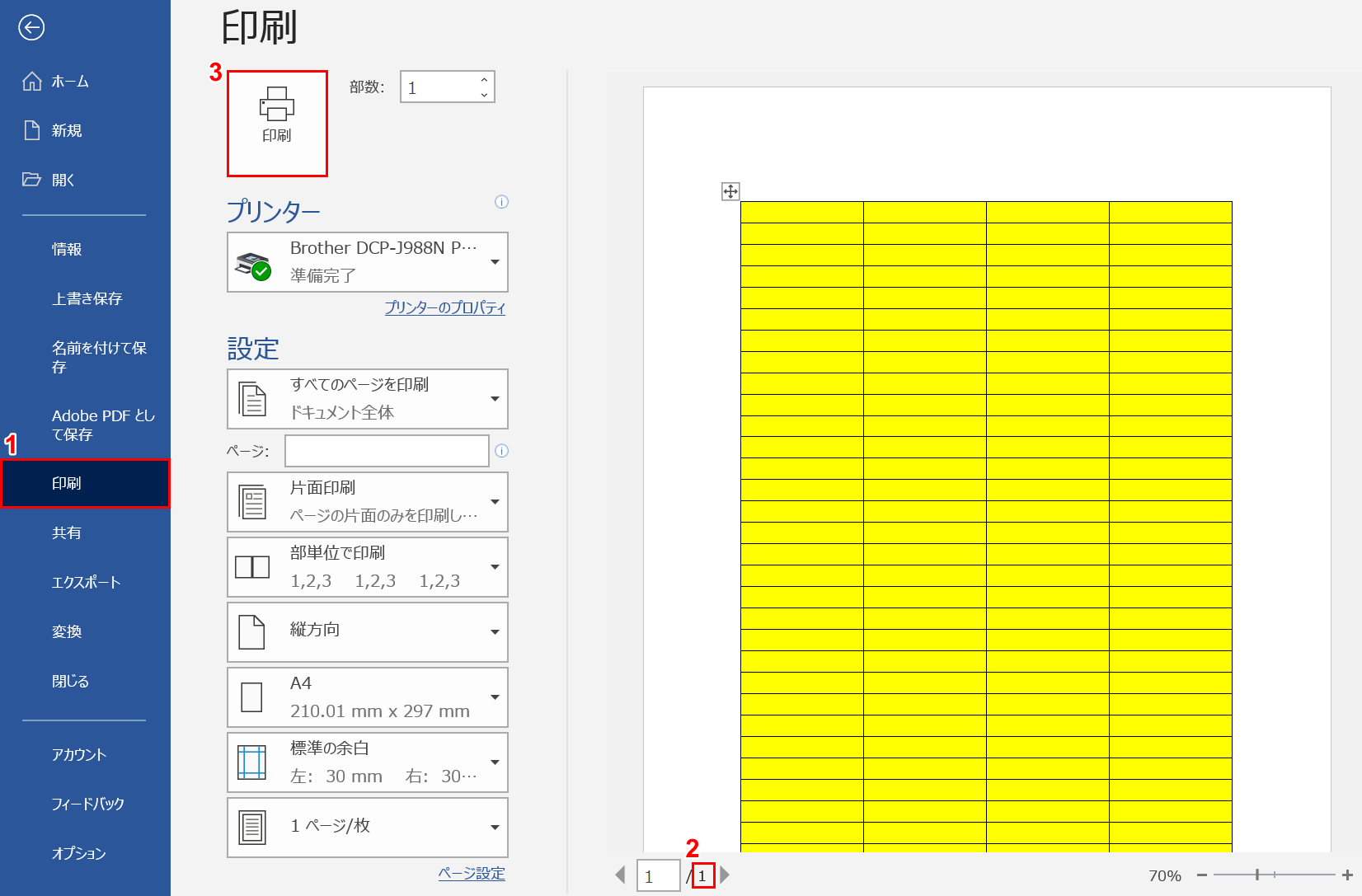The image size is (1362, 896).
Task: Open the Brother DCP-J988N printer dropdown
Action: click(x=368, y=262)
